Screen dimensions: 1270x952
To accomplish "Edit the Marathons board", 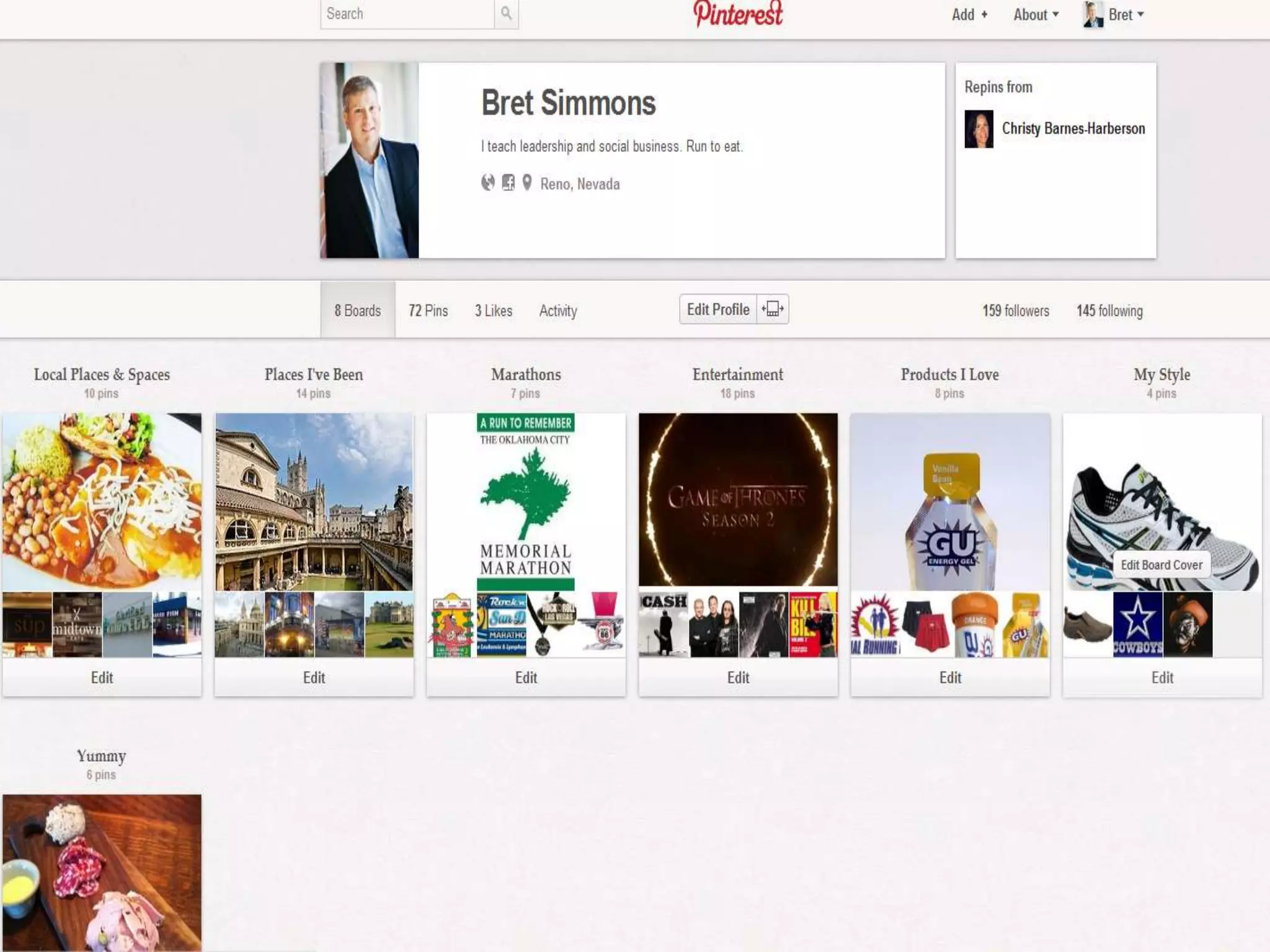I will point(526,677).
